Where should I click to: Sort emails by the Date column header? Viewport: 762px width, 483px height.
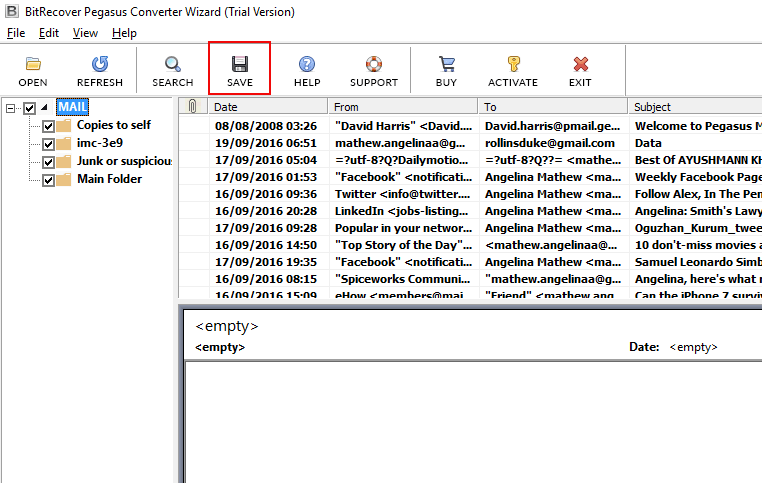tap(268, 106)
